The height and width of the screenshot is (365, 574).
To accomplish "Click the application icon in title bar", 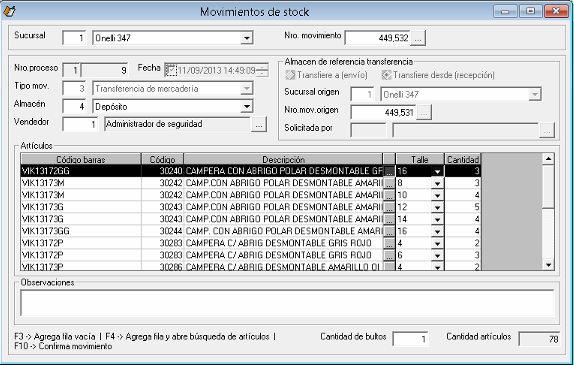I will coord(10,11).
